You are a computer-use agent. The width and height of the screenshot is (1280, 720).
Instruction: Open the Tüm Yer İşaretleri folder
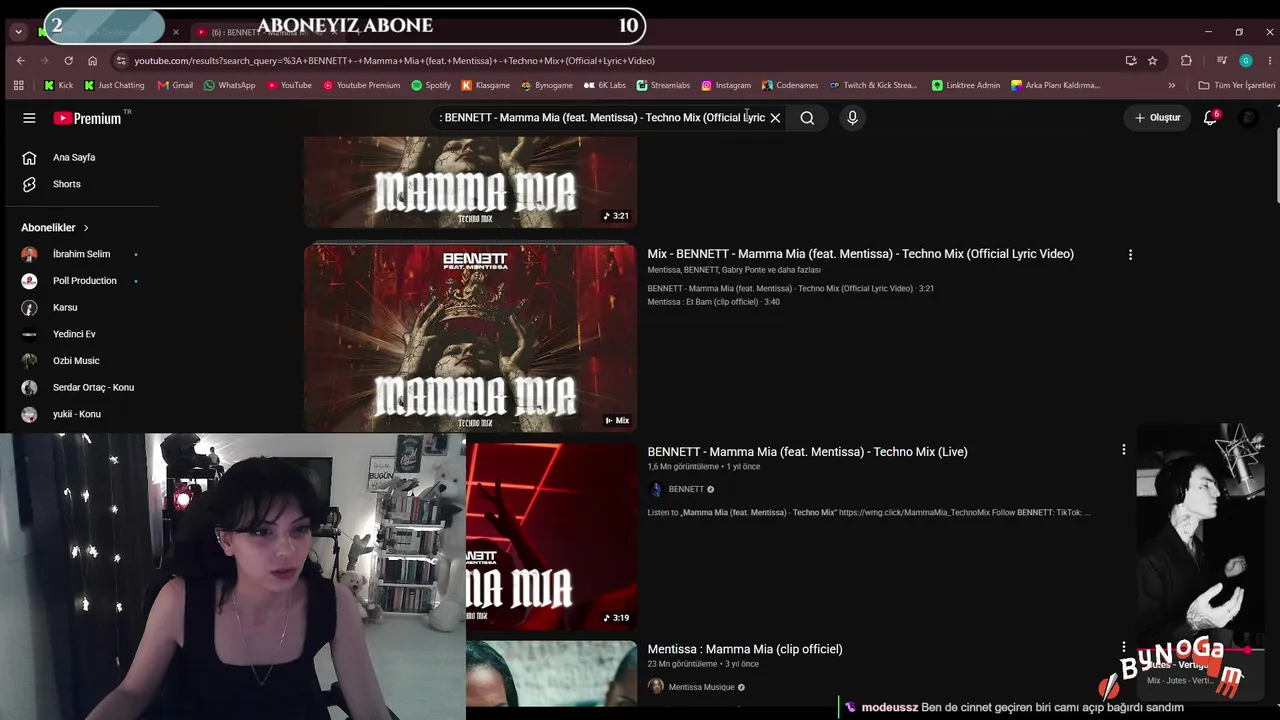(x=1236, y=85)
